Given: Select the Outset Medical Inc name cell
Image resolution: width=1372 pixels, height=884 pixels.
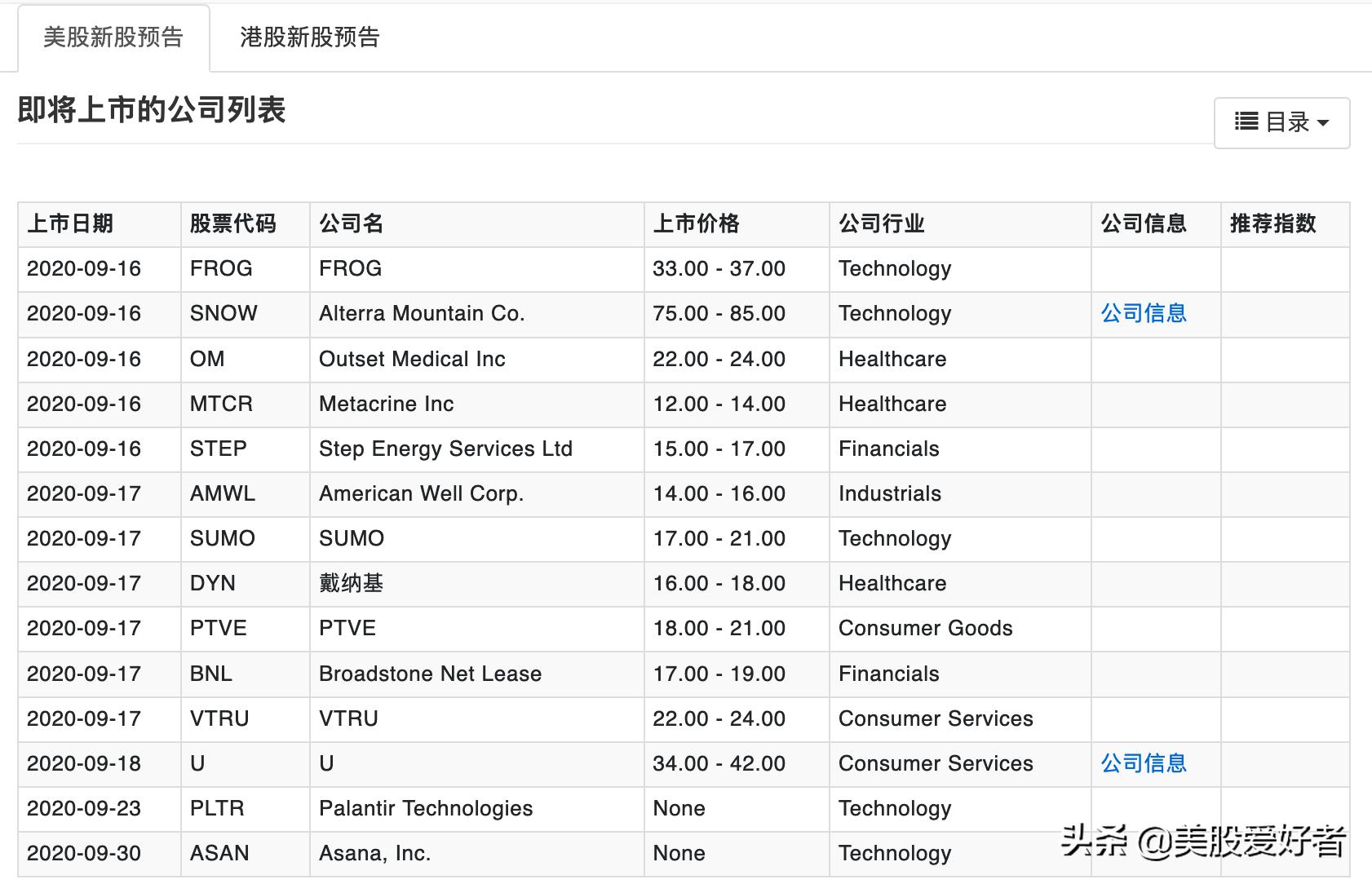Looking at the screenshot, I should tap(412, 359).
